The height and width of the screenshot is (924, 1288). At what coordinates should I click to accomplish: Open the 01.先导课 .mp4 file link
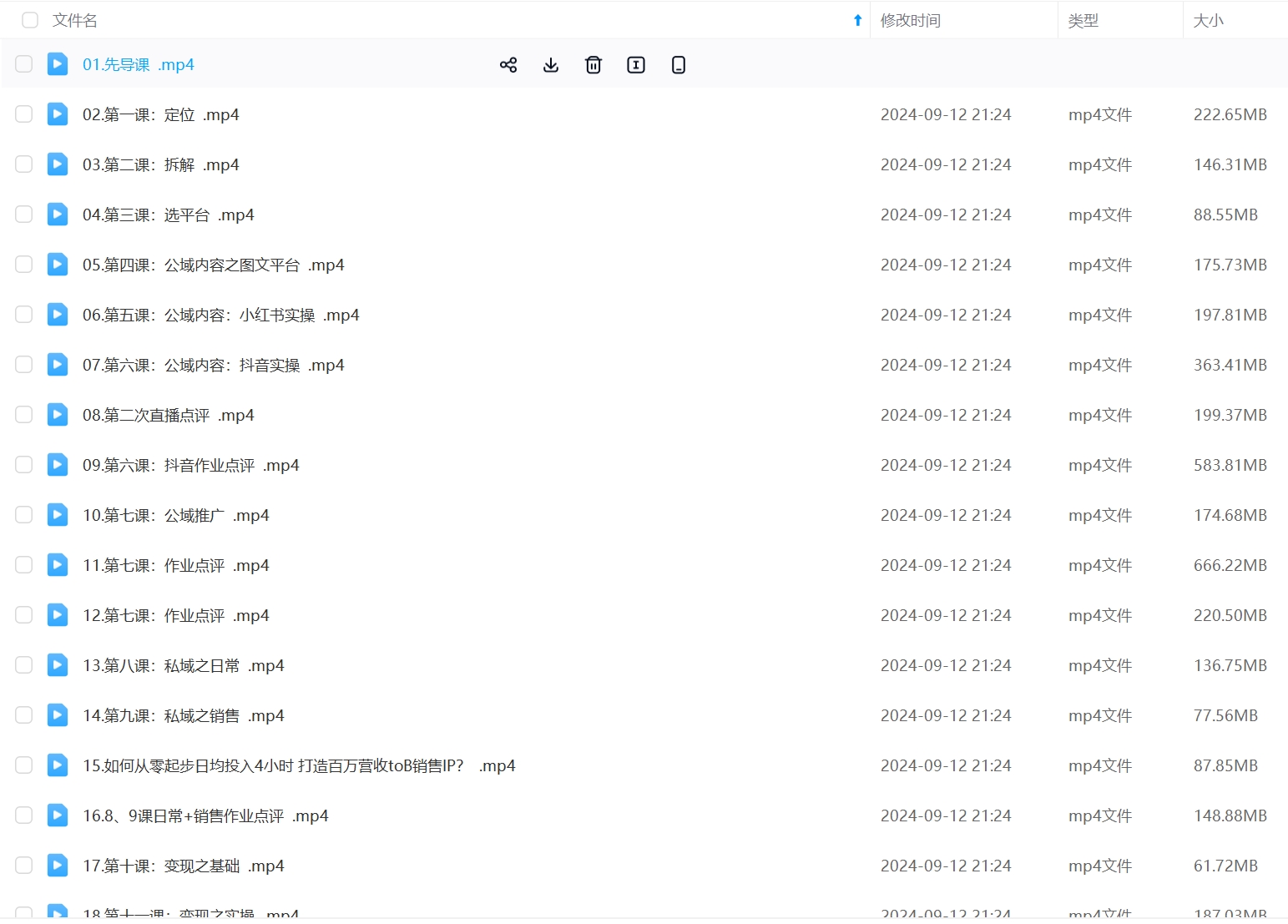pyautogui.click(x=139, y=65)
